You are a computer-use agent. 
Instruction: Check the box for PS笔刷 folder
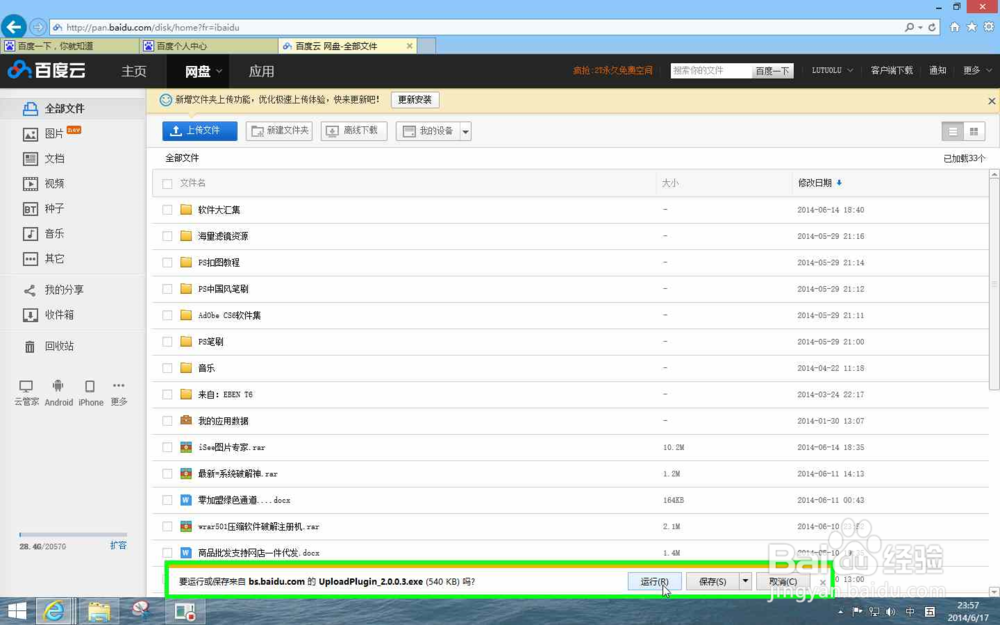[167, 342]
